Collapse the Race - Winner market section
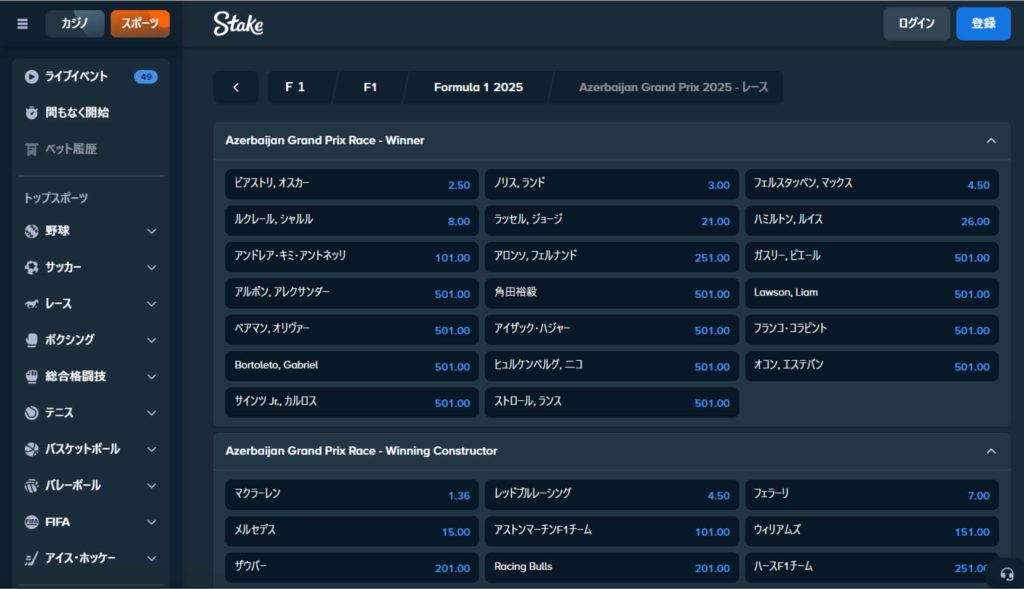This screenshot has height=589, width=1024. point(991,140)
